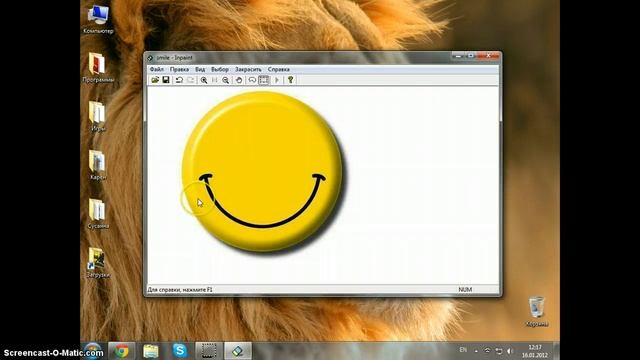Viewport: 640px width, 360px height.
Task: Click the Zoom in magnifier icon
Action: tap(204, 80)
